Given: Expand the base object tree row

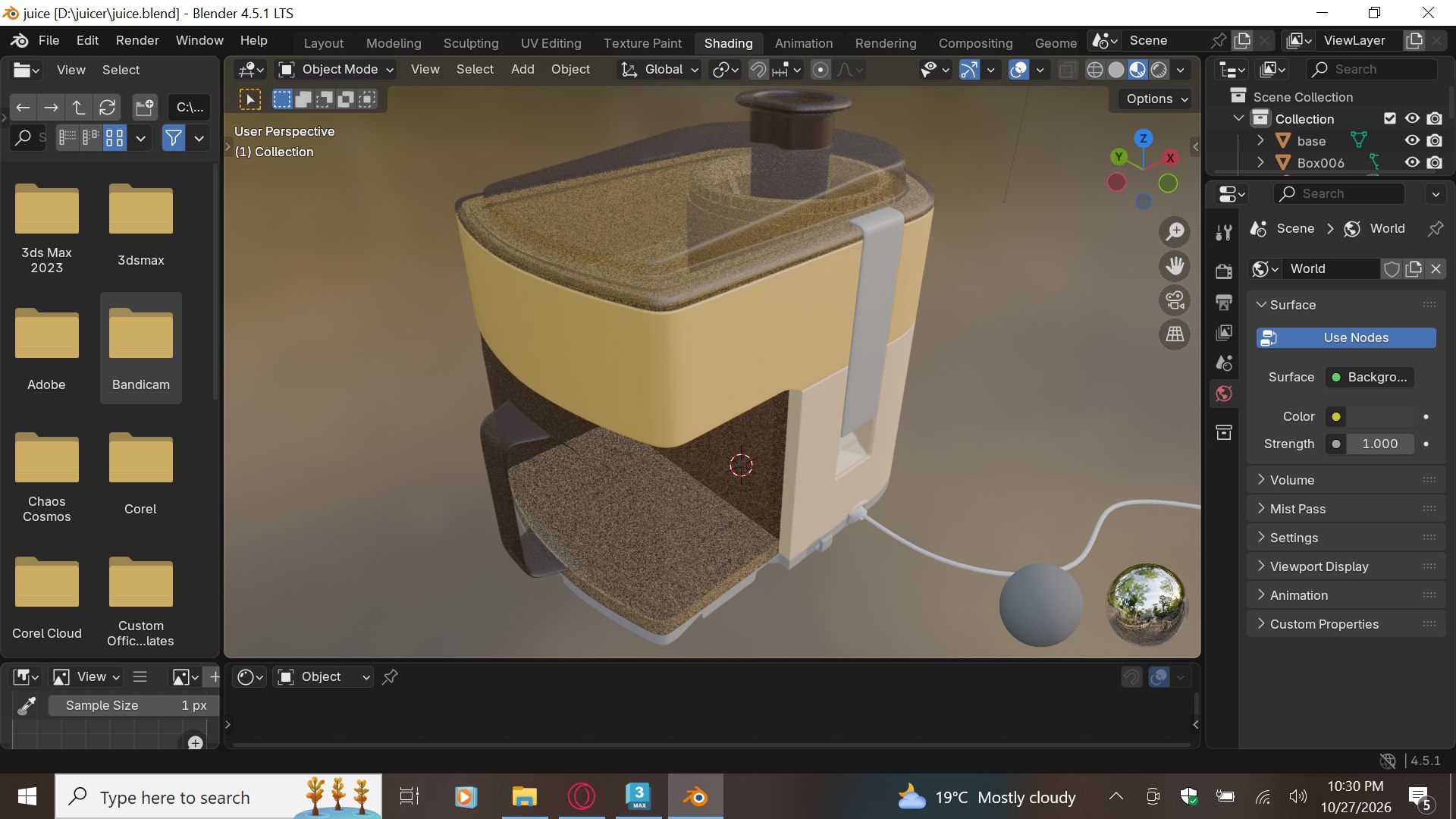Looking at the screenshot, I should point(1260,141).
